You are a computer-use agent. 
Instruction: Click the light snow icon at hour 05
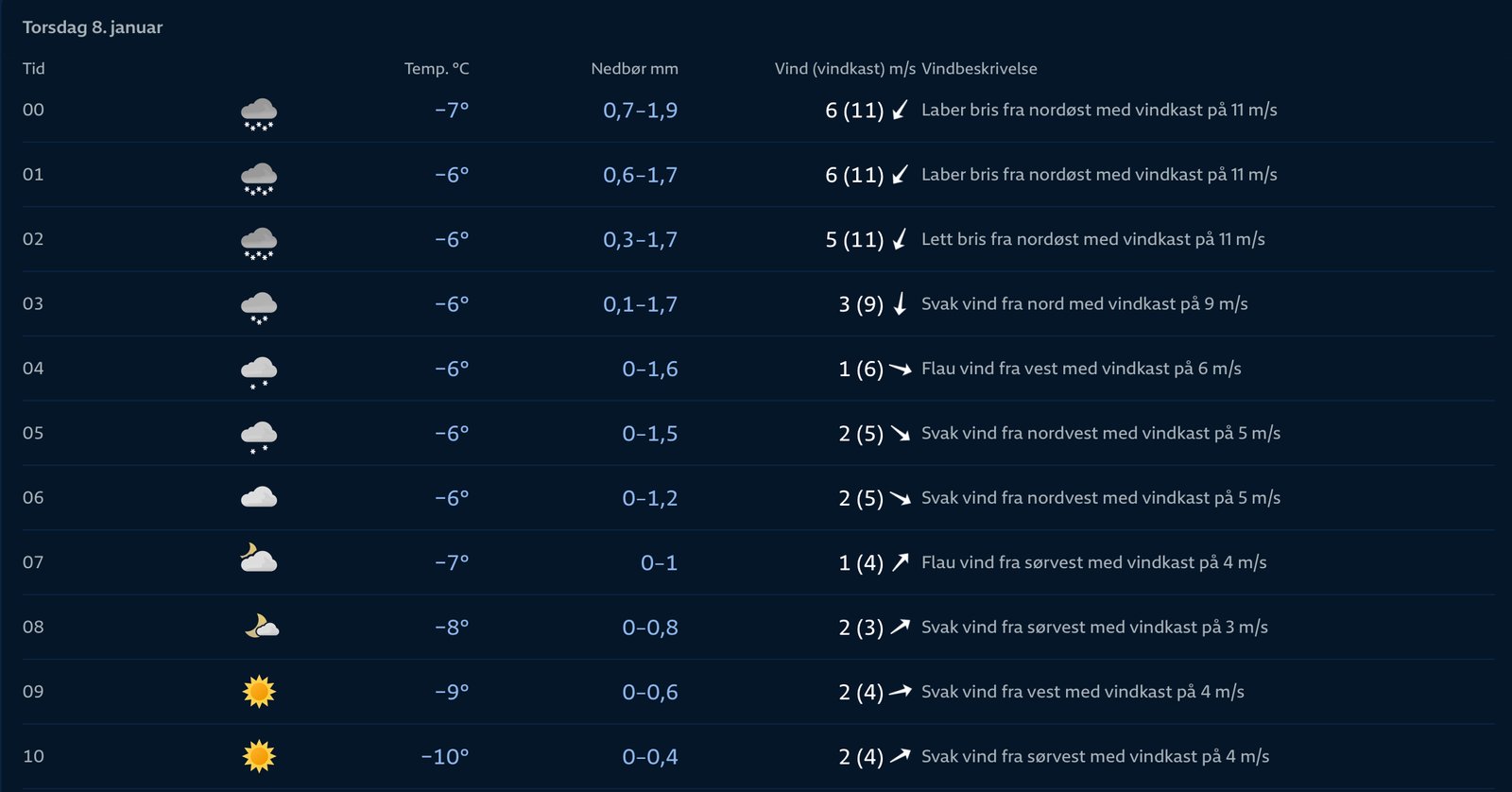[x=259, y=437]
